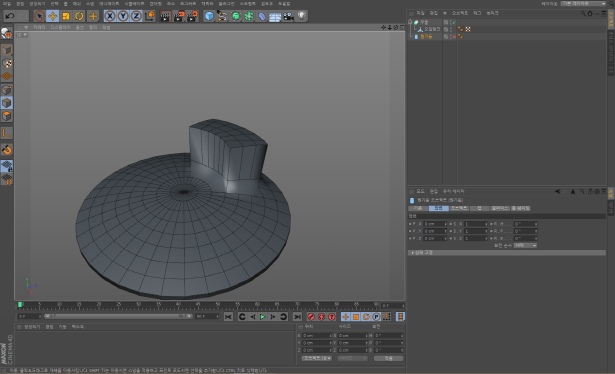Select the Polygons mode cube icon
The height and width of the screenshot is (374, 615).
click(x=7, y=116)
